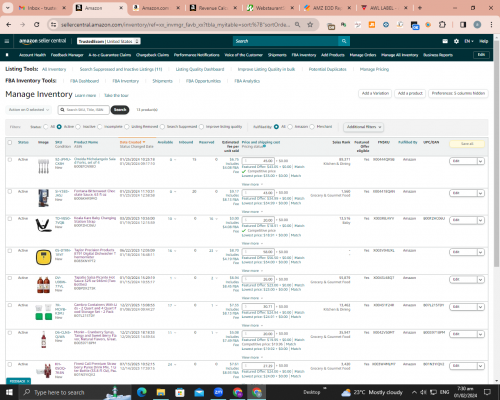This screenshot has height=400, width=500.
Task: Click the Amazon Seller Central logo
Action: coord(42,41)
